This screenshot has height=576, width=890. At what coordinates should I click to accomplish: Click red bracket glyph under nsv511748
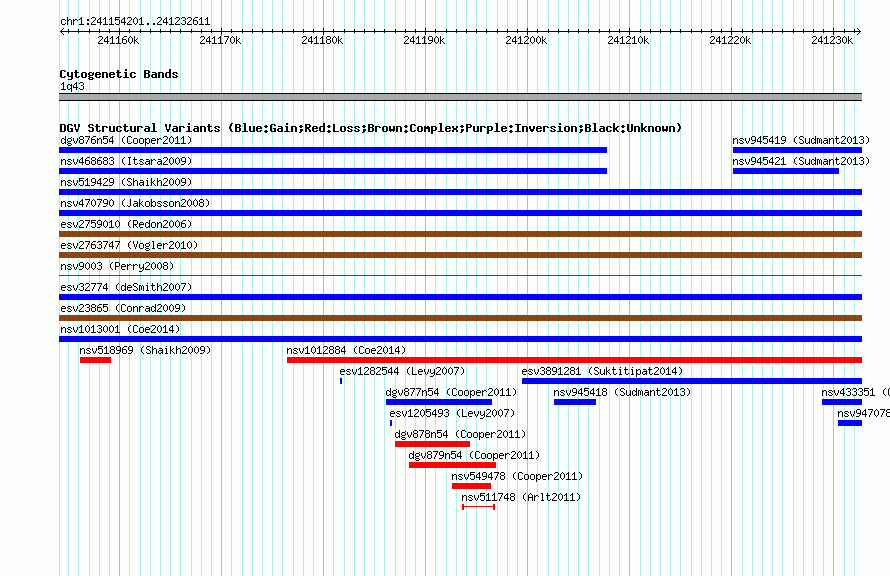pyautogui.click(x=478, y=507)
